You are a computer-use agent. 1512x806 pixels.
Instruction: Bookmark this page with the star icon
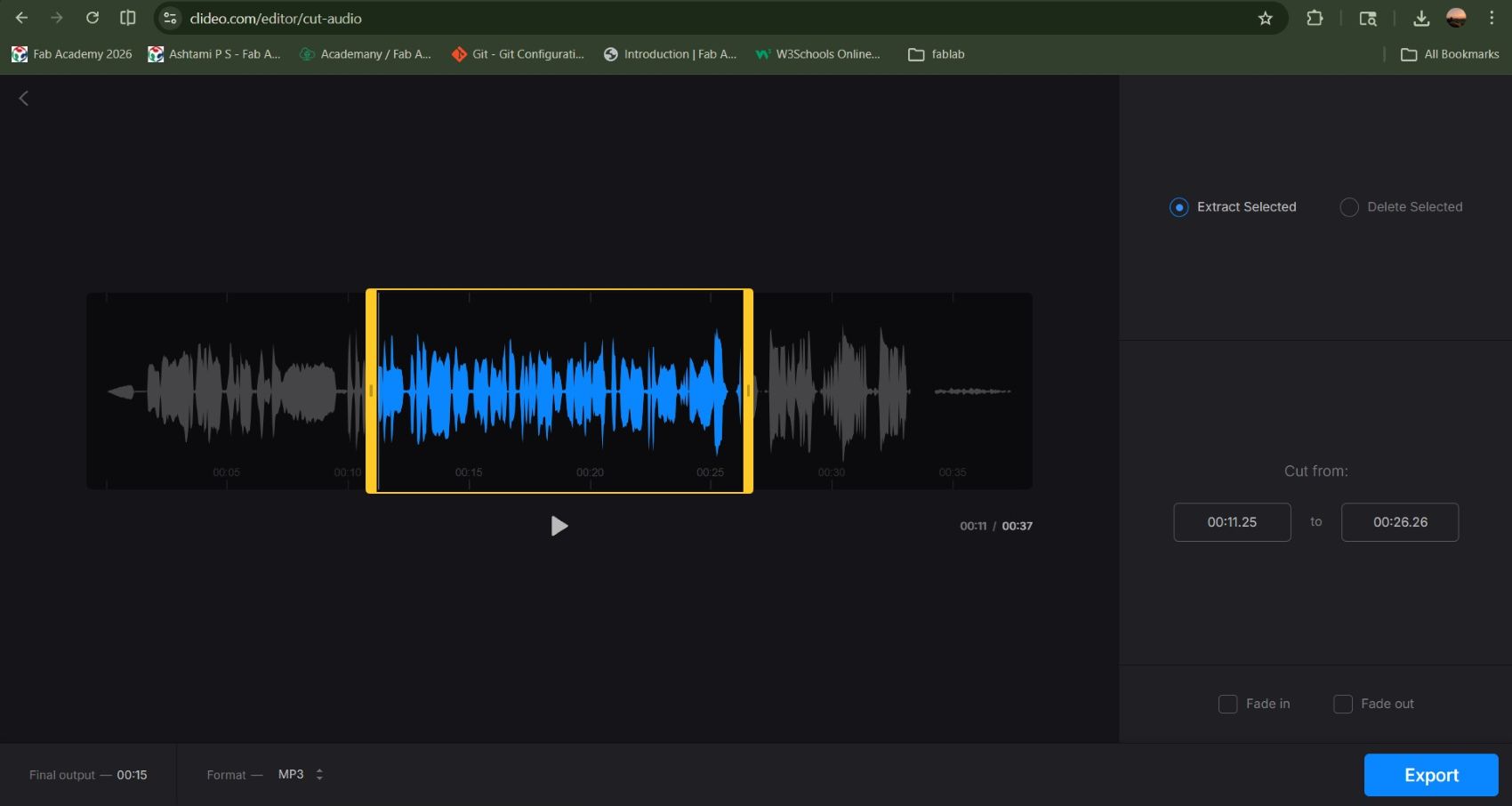[x=1266, y=18]
